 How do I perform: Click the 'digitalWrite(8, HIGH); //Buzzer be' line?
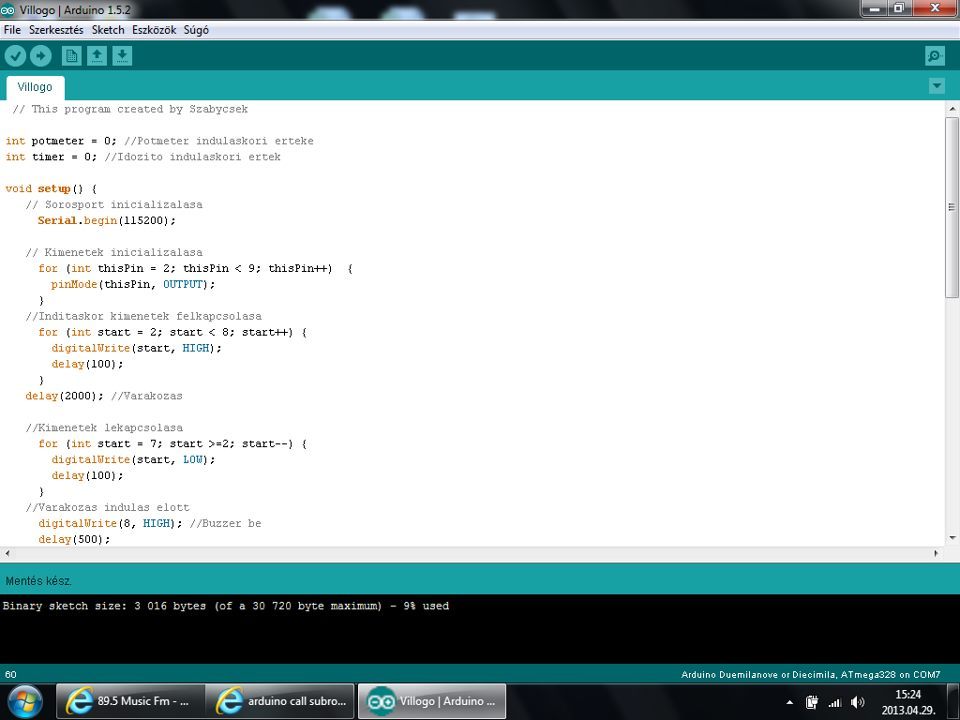coord(150,523)
